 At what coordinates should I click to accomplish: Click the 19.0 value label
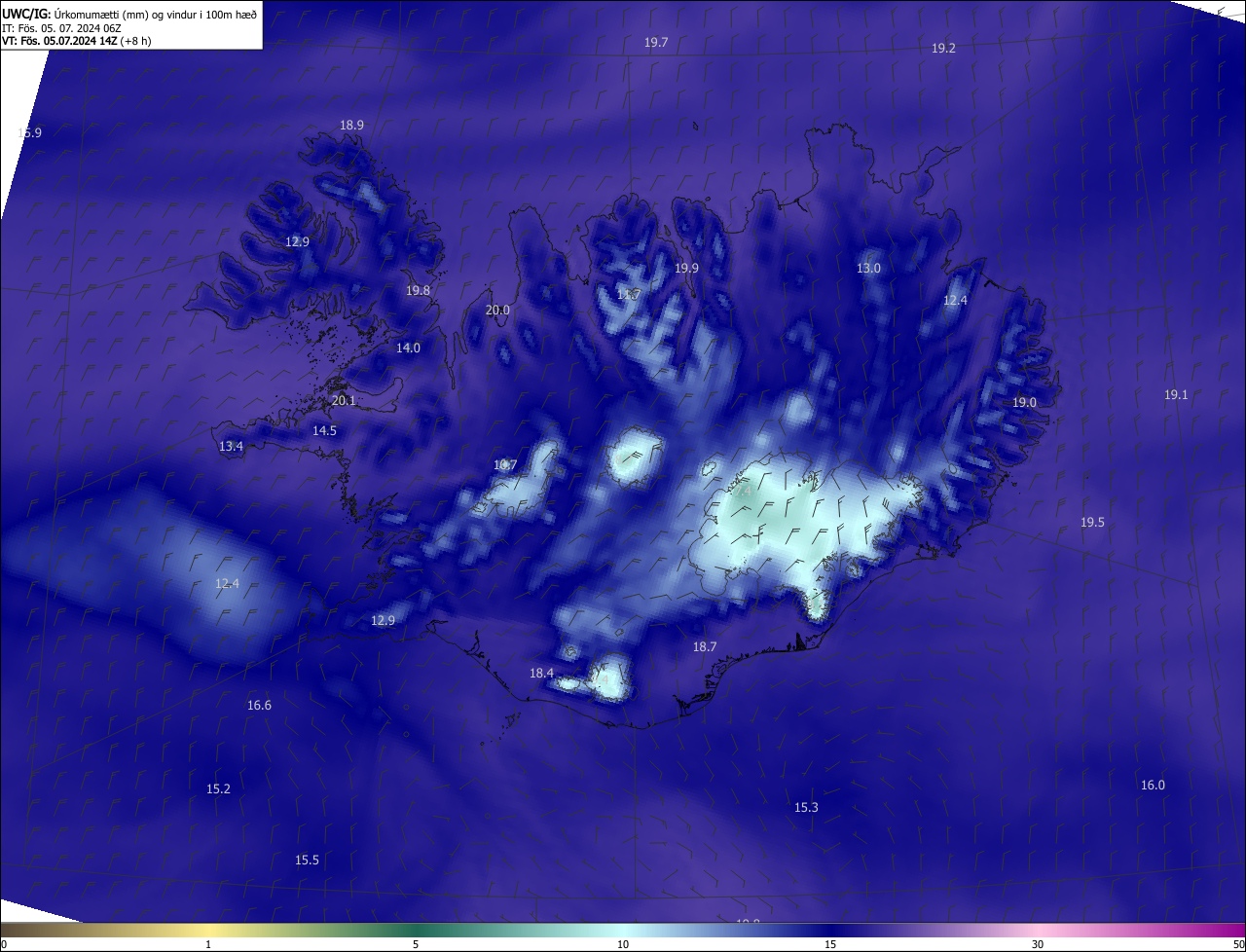[1024, 403]
